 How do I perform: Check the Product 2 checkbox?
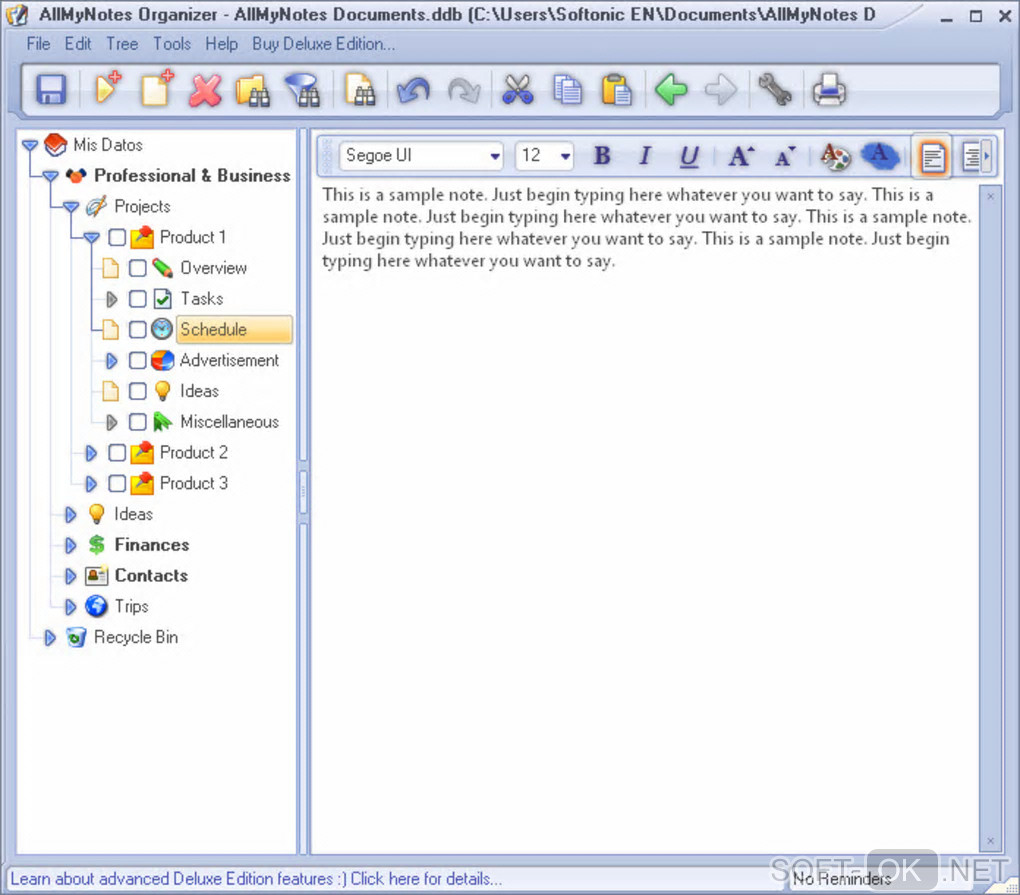pos(117,453)
